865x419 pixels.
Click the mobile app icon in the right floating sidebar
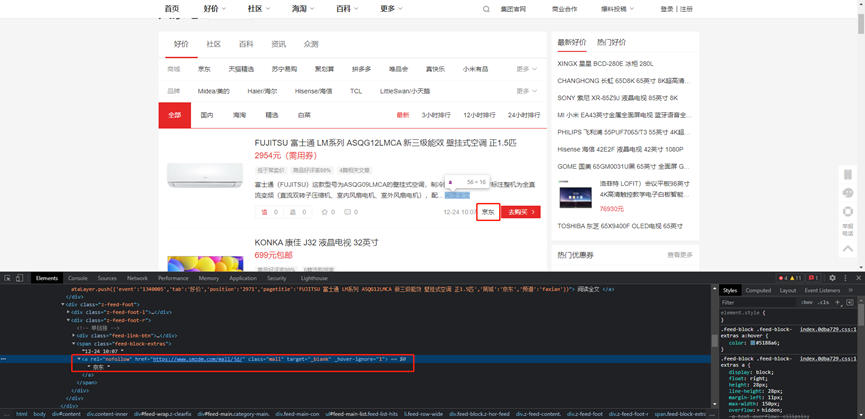point(848,175)
